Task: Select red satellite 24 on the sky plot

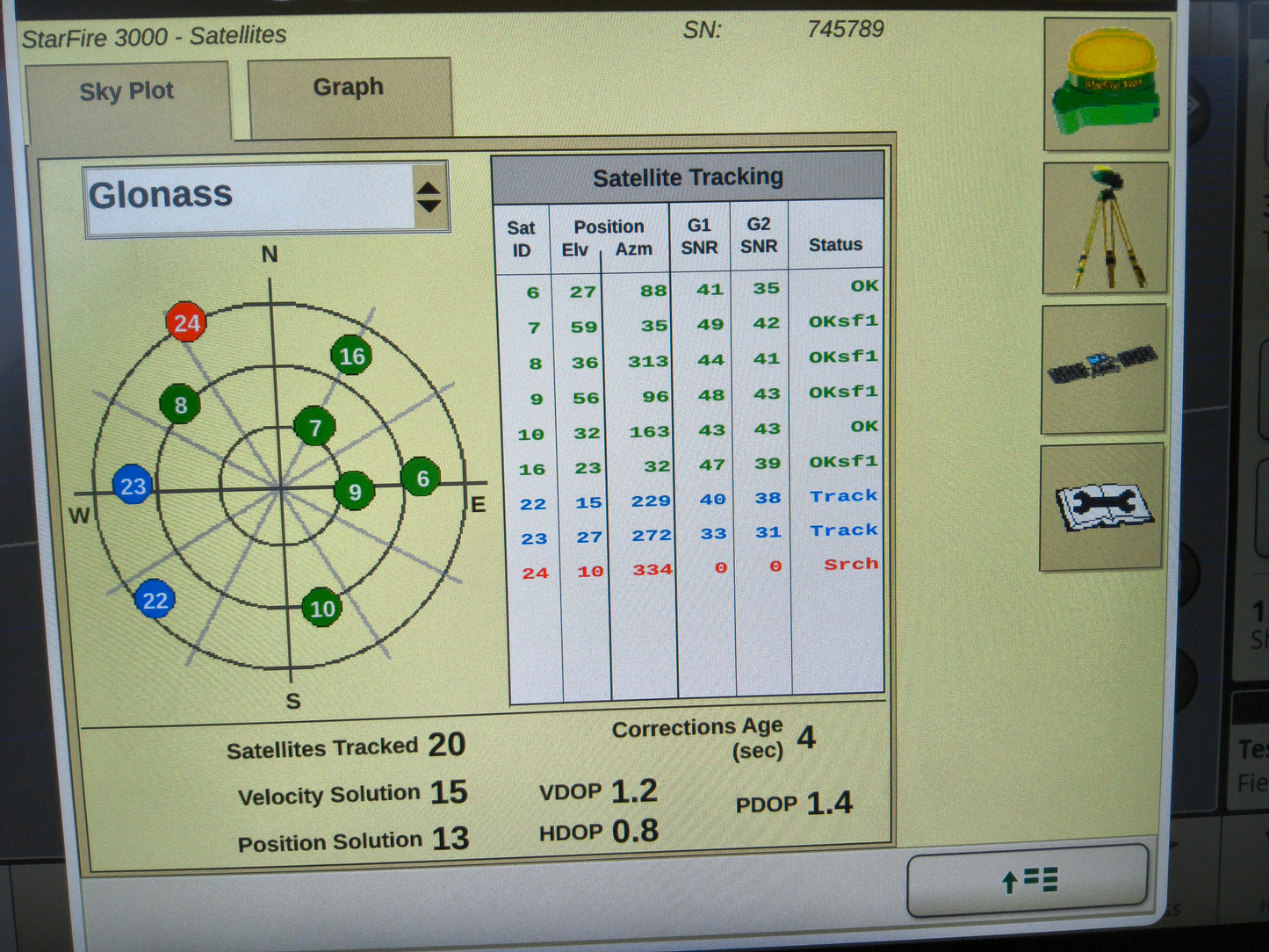Action: click(x=186, y=323)
